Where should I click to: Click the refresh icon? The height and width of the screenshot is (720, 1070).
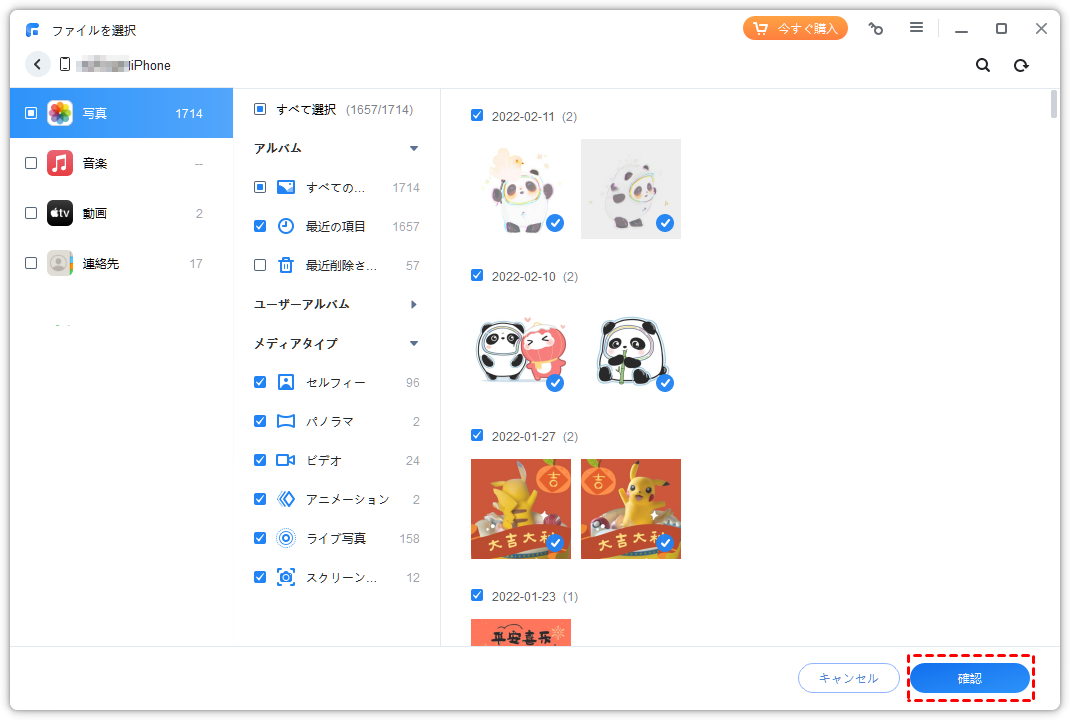(x=1021, y=65)
